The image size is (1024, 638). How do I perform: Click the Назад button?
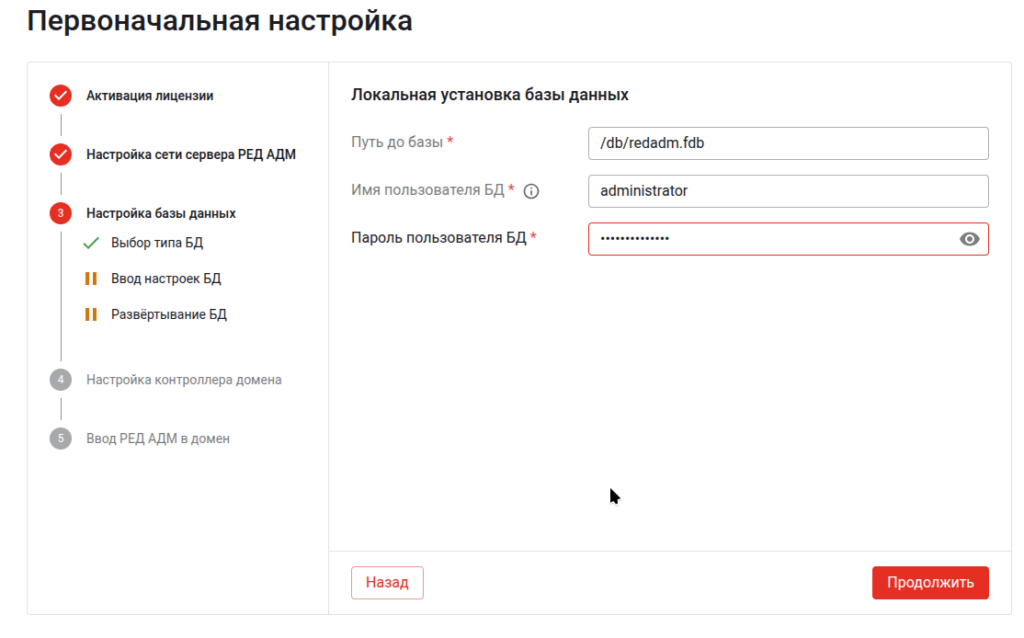[x=387, y=582]
